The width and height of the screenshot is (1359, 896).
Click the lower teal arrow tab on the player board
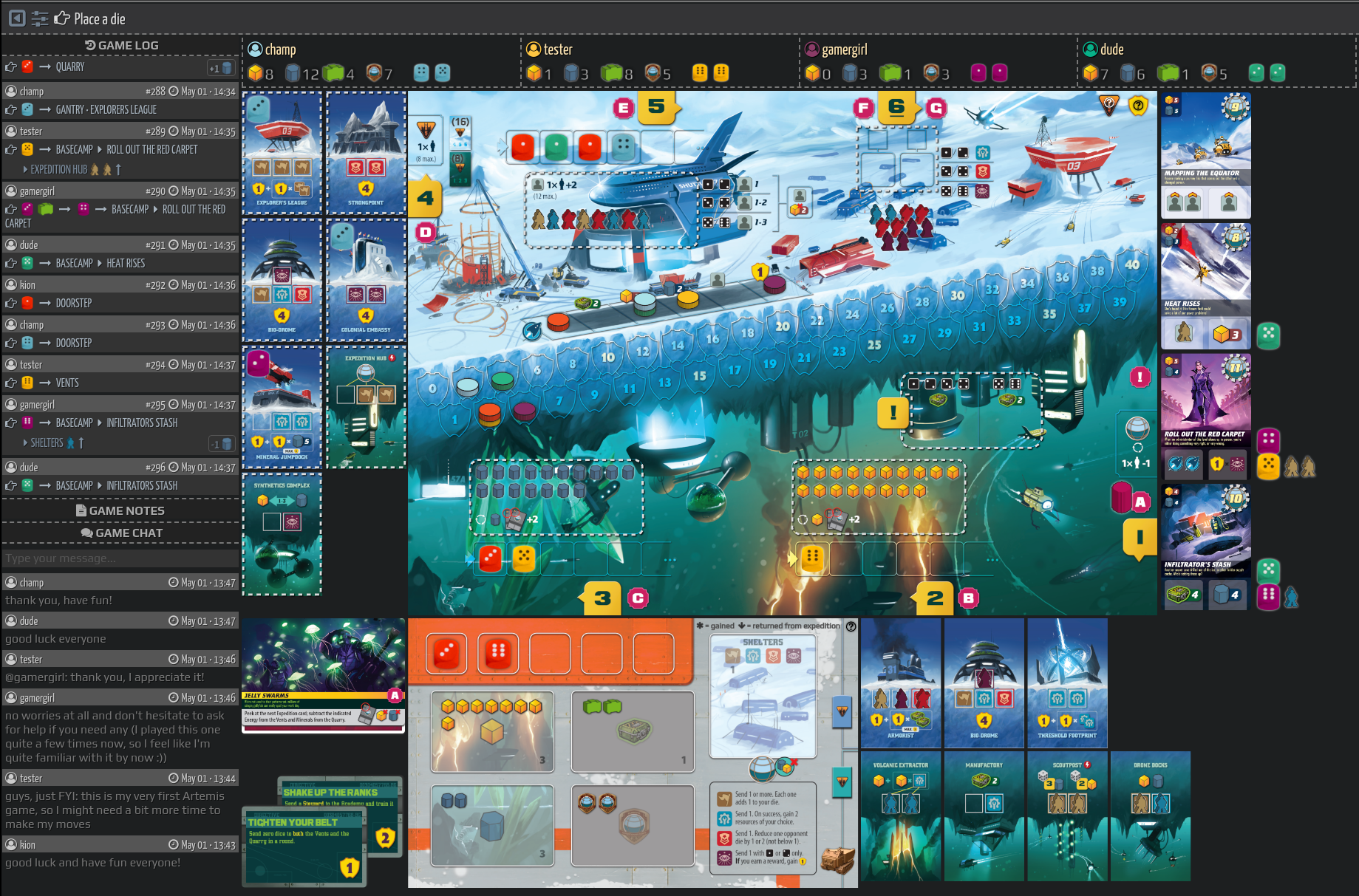(x=842, y=782)
